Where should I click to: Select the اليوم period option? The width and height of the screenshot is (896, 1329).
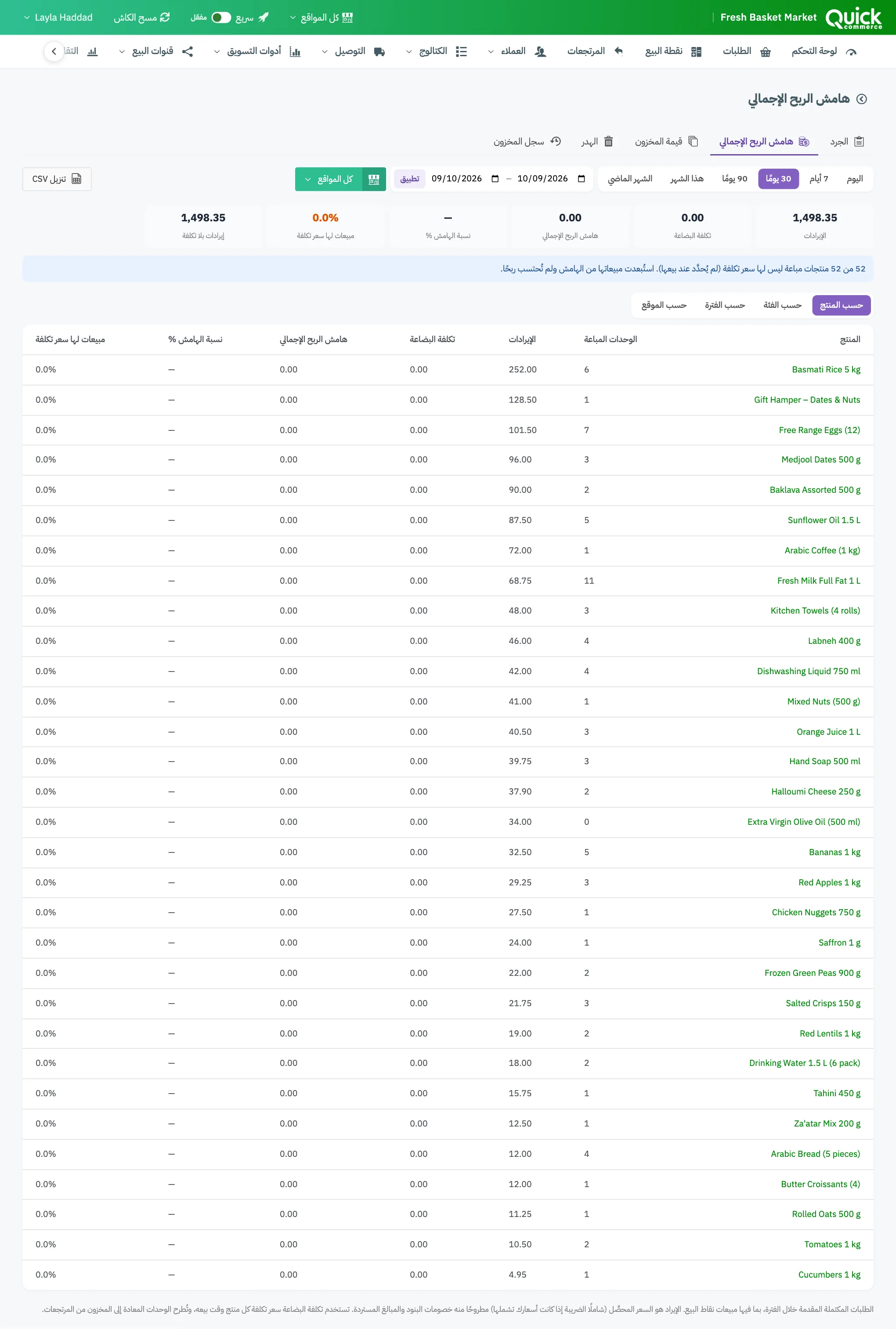[854, 179]
